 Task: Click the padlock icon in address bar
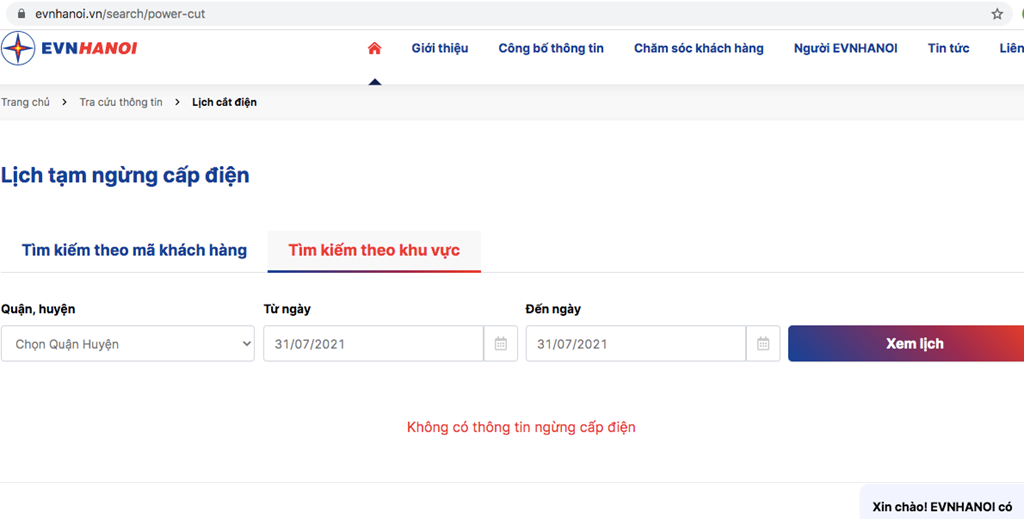coord(22,14)
